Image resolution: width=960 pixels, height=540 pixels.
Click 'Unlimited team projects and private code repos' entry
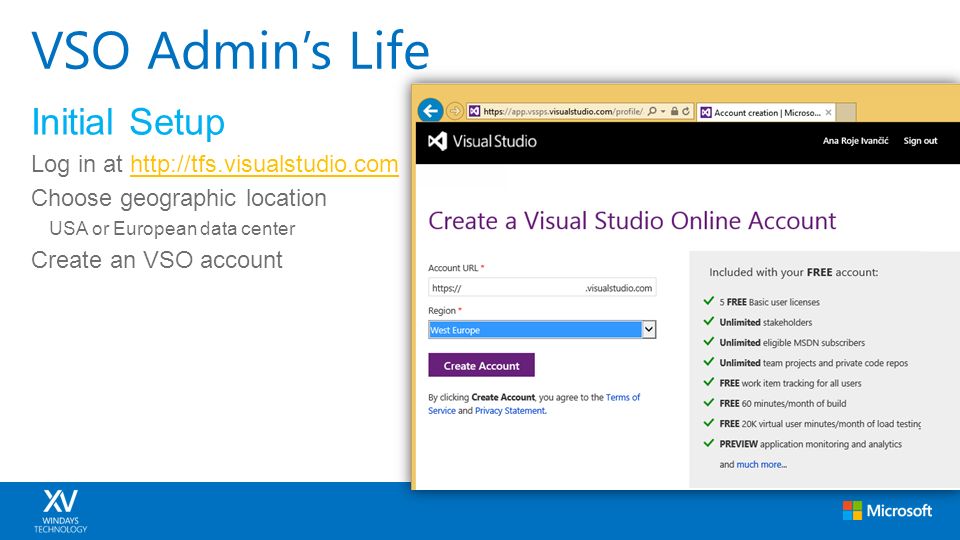[813, 363]
